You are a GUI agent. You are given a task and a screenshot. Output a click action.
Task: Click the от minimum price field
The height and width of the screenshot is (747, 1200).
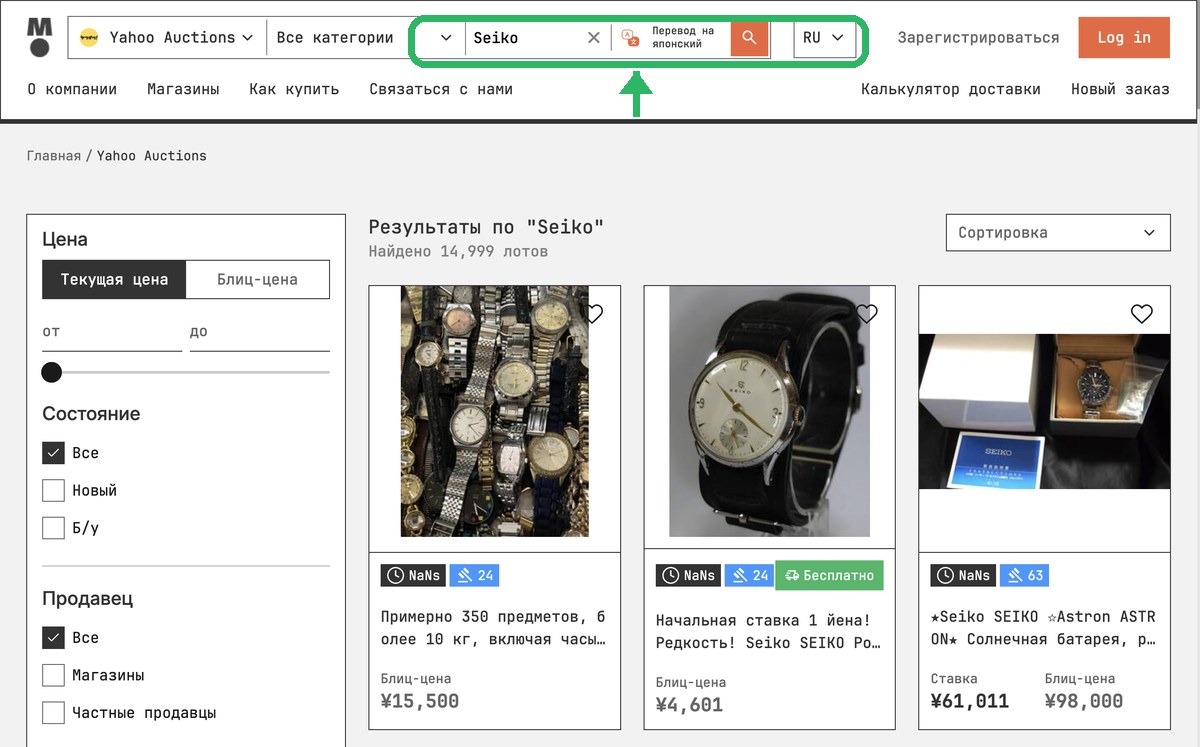click(112, 332)
